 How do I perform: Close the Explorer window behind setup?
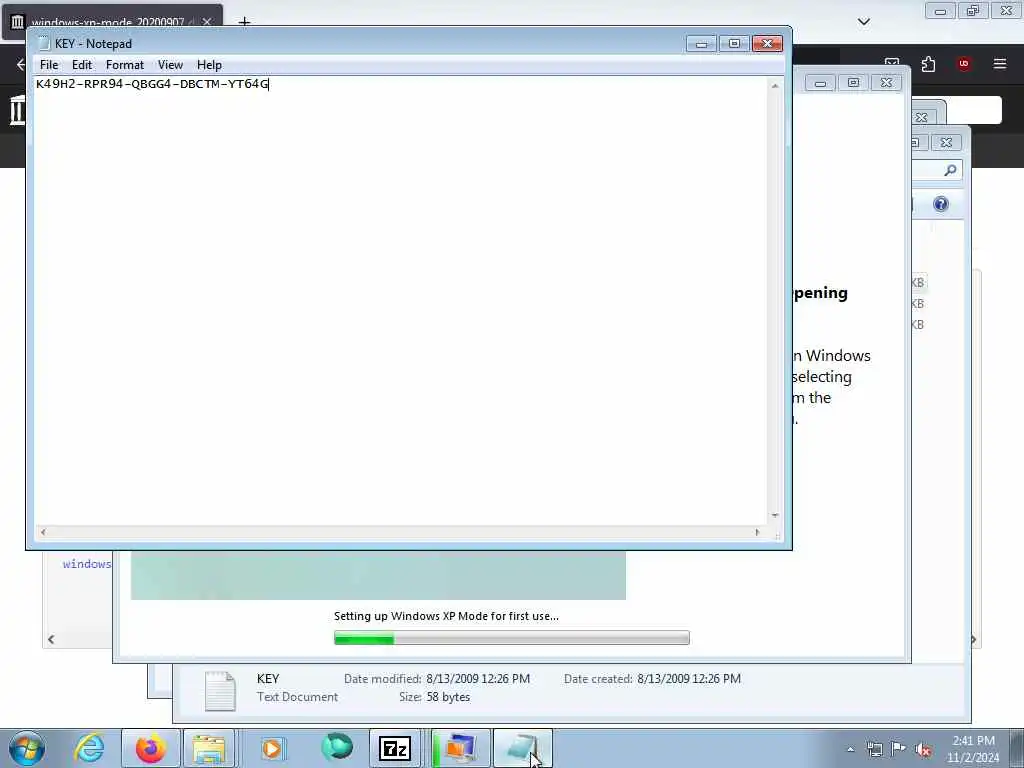pyautogui.click(x=946, y=142)
